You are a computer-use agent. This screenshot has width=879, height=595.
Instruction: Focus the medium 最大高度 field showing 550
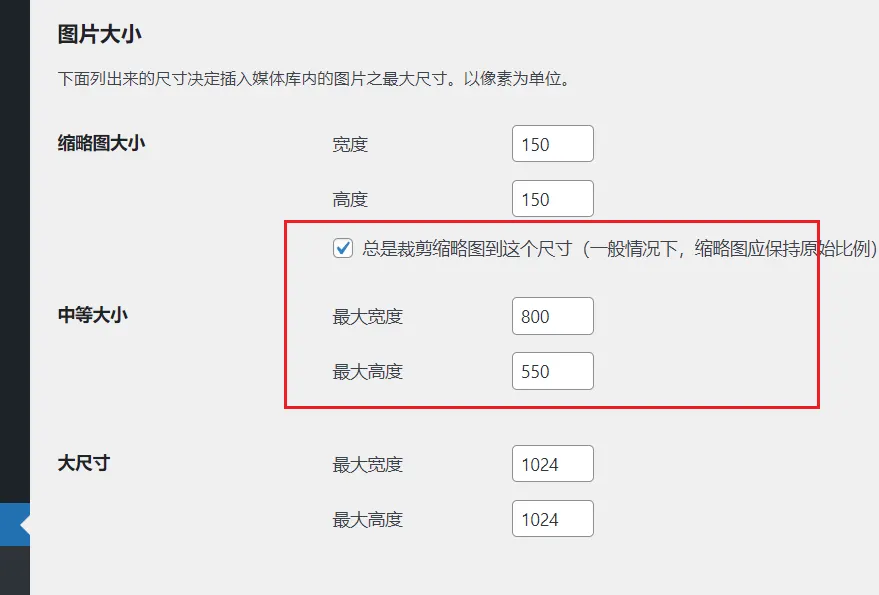(553, 371)
